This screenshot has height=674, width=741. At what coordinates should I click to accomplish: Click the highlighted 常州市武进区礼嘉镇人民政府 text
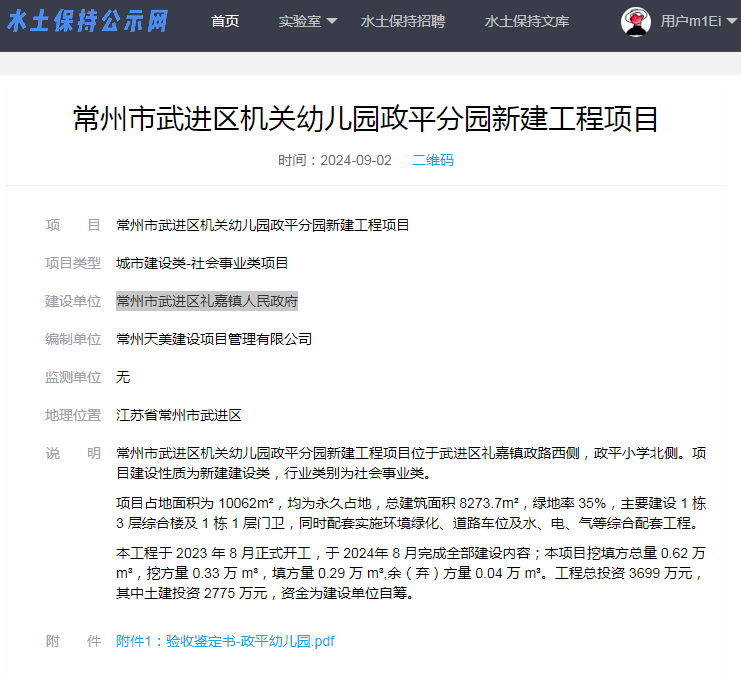[207, 301]
